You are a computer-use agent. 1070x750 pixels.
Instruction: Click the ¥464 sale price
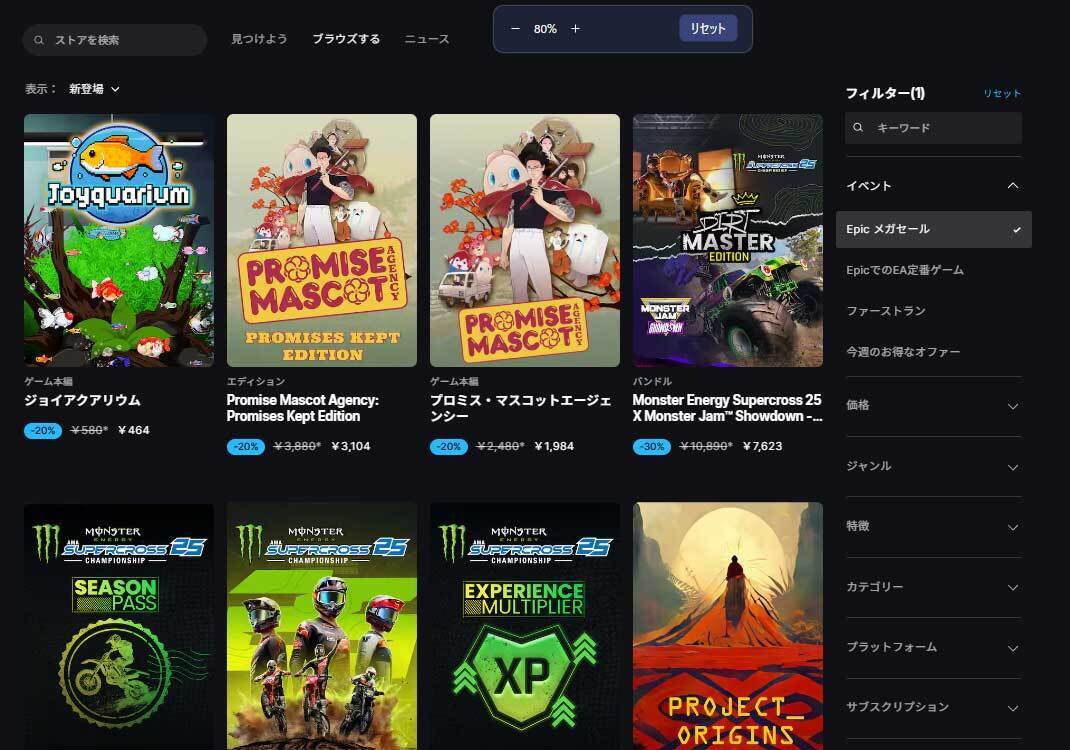pyautogui.click(x=134, y=431)
